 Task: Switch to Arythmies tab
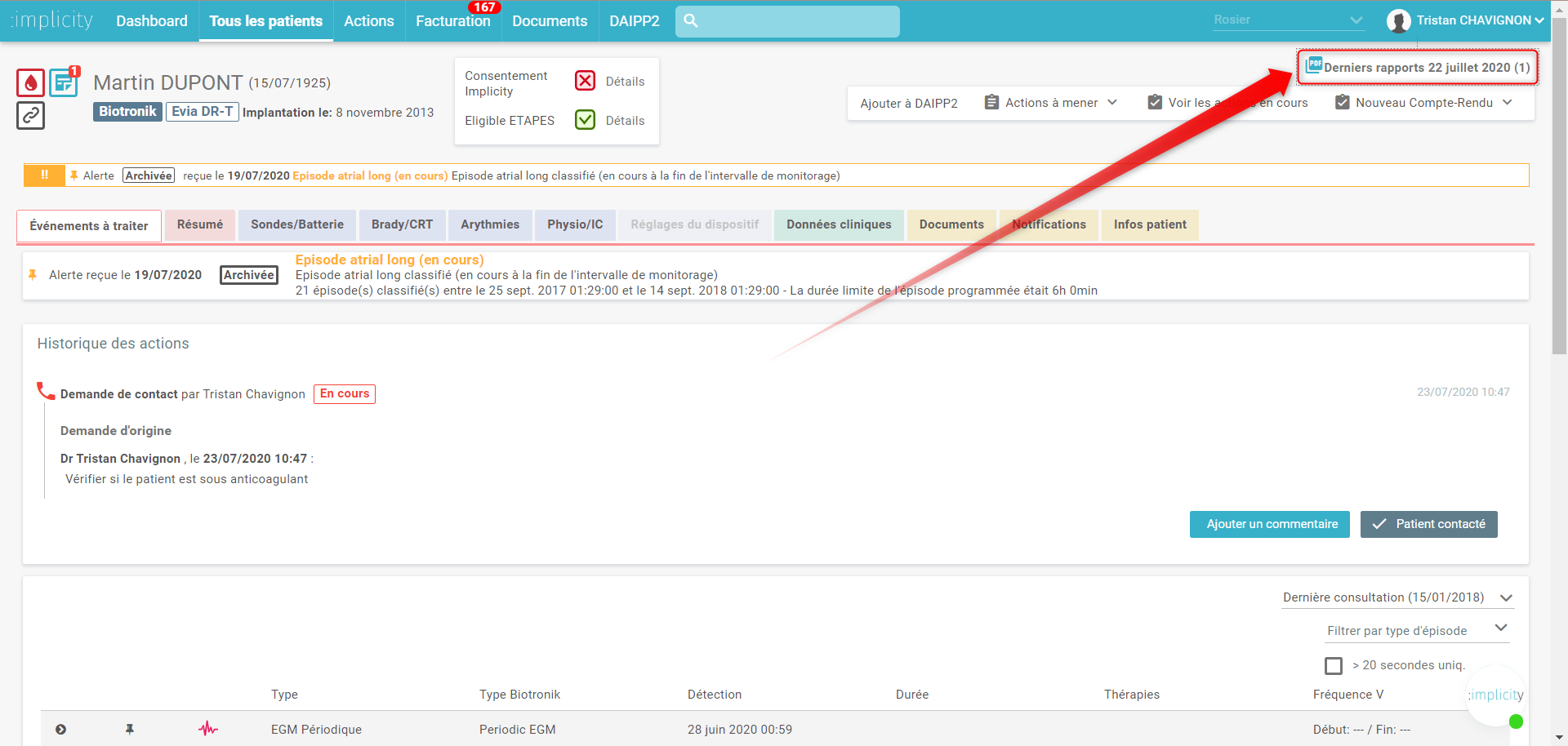coord(490,224)
